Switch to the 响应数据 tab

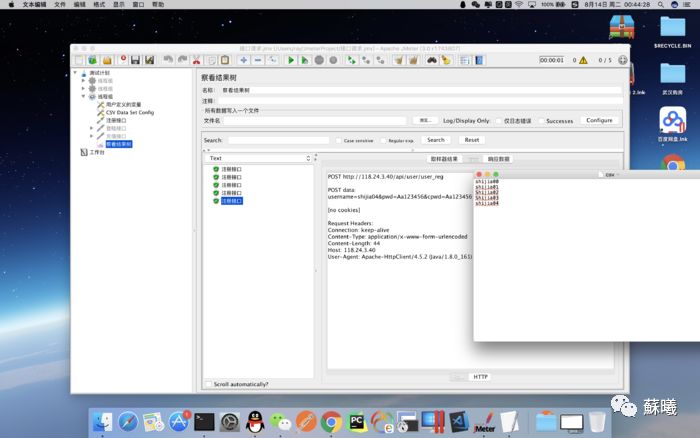click(x=498, y=159)
